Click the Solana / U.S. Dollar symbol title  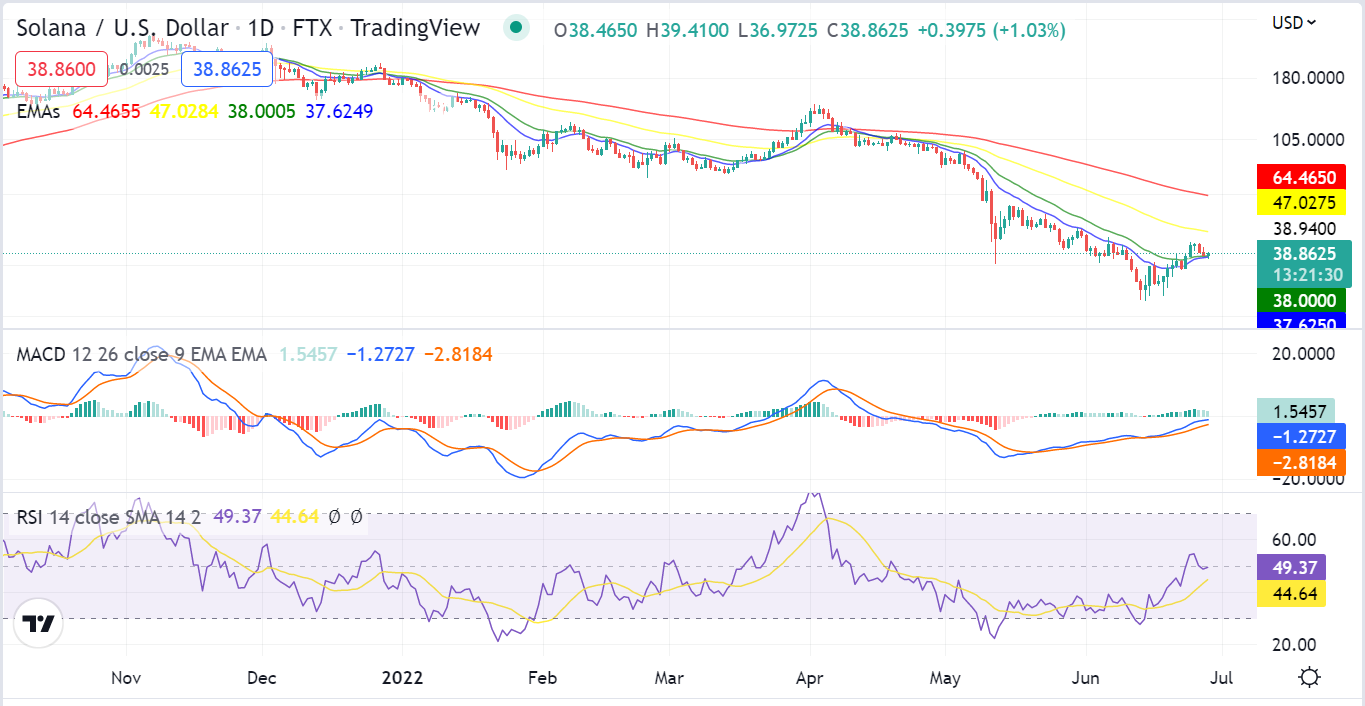pos(122,27)
